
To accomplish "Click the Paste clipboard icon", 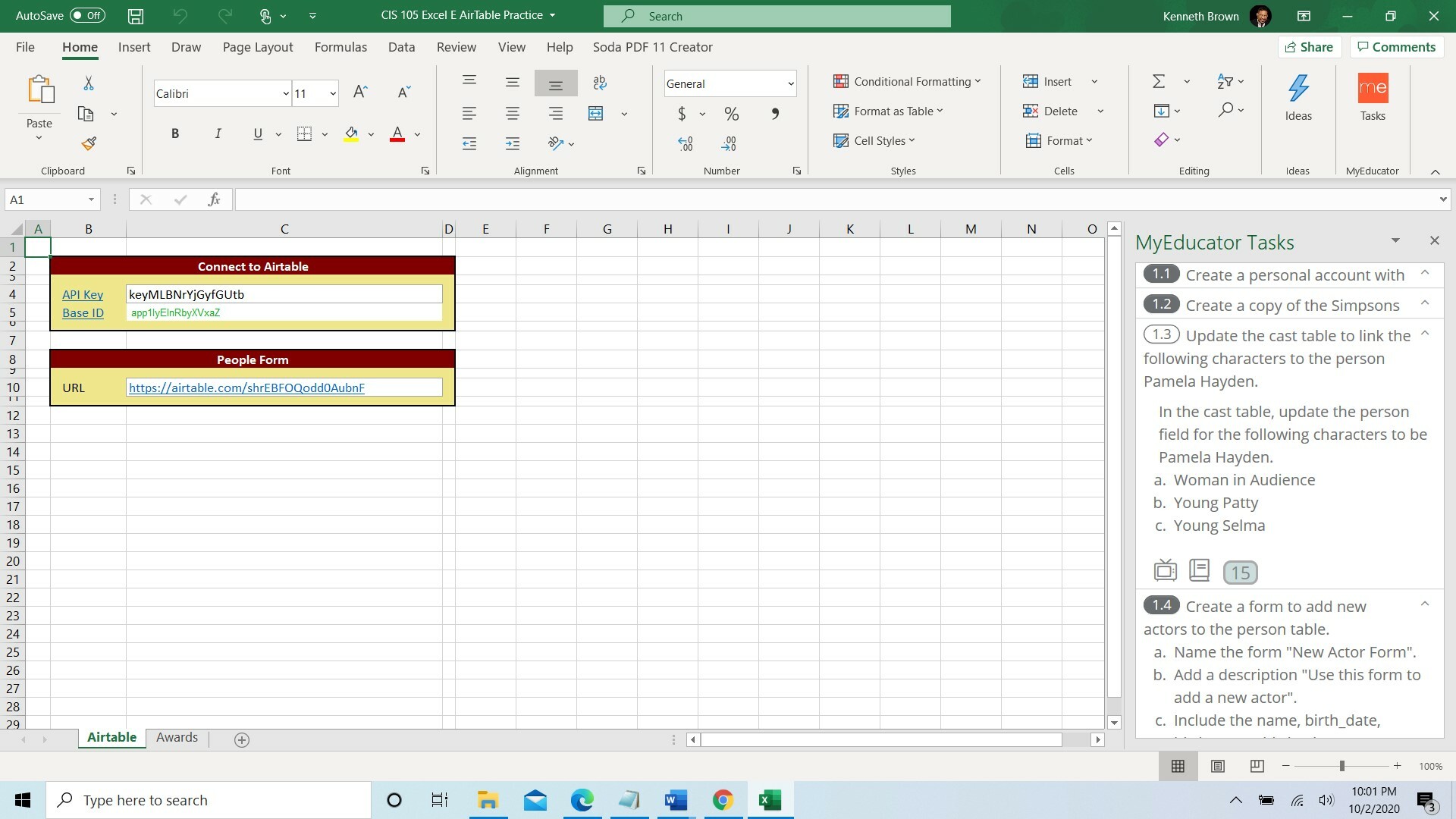I will (41, 89).
